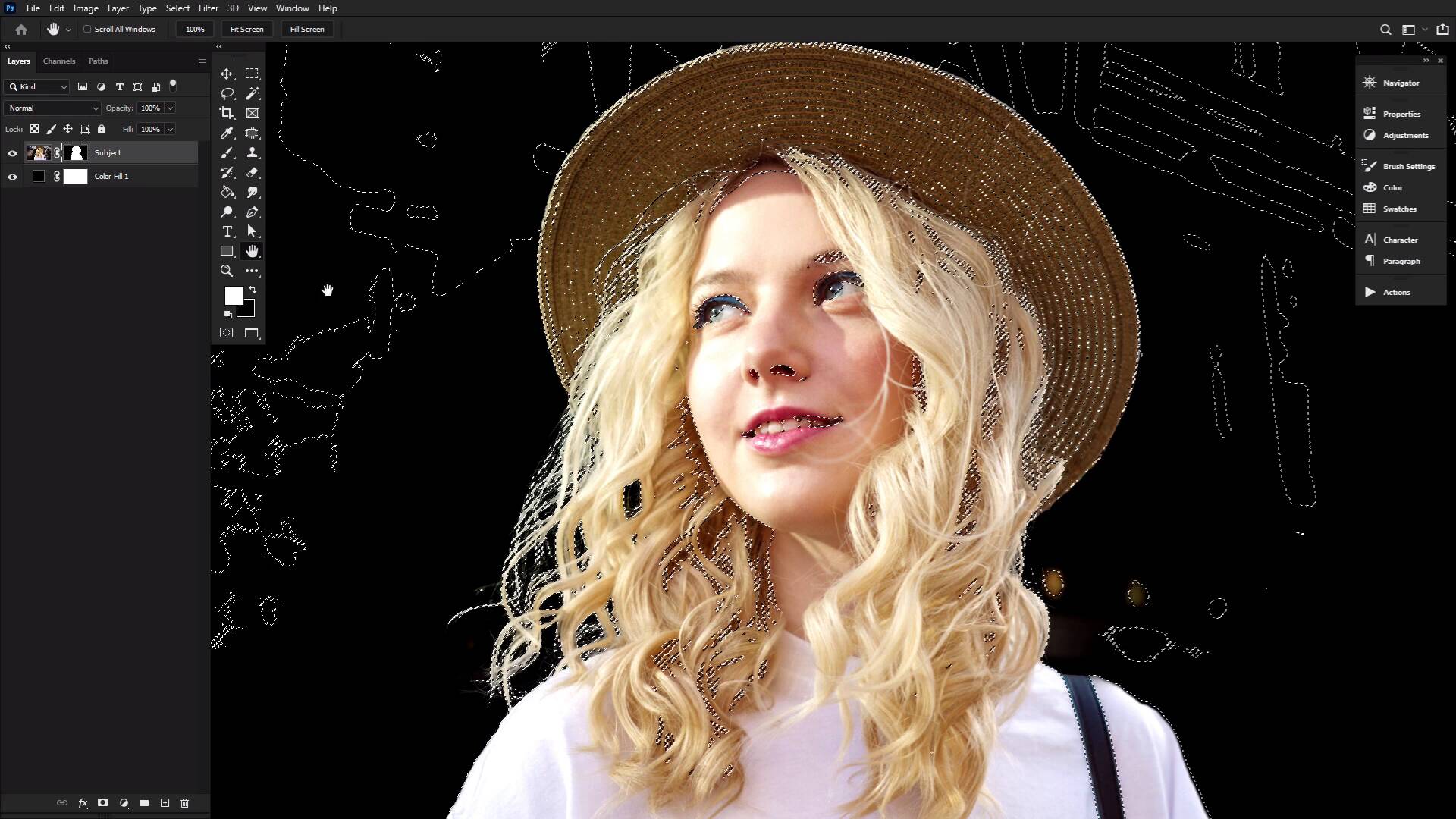Open the Filter menu

(208, 8)
